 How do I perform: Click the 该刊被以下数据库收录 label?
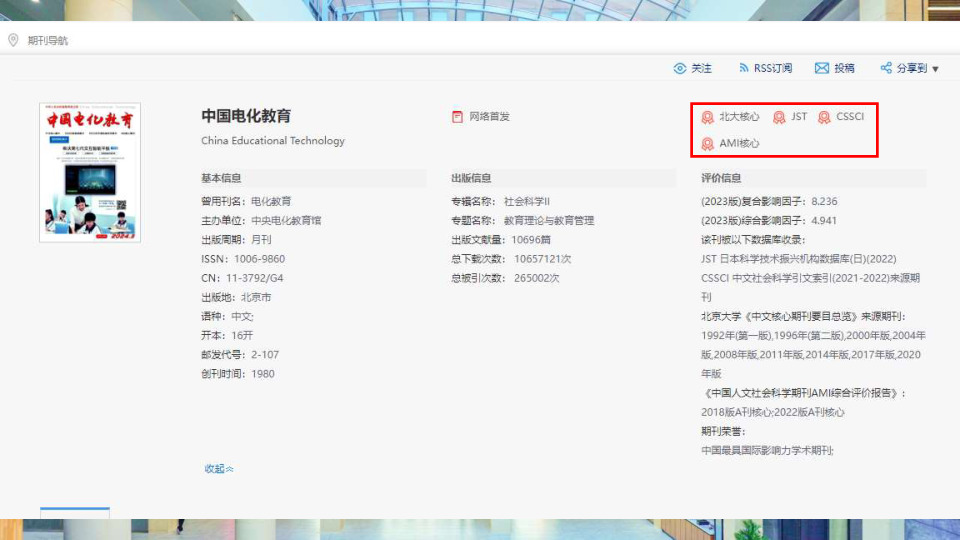click(753, 239)
